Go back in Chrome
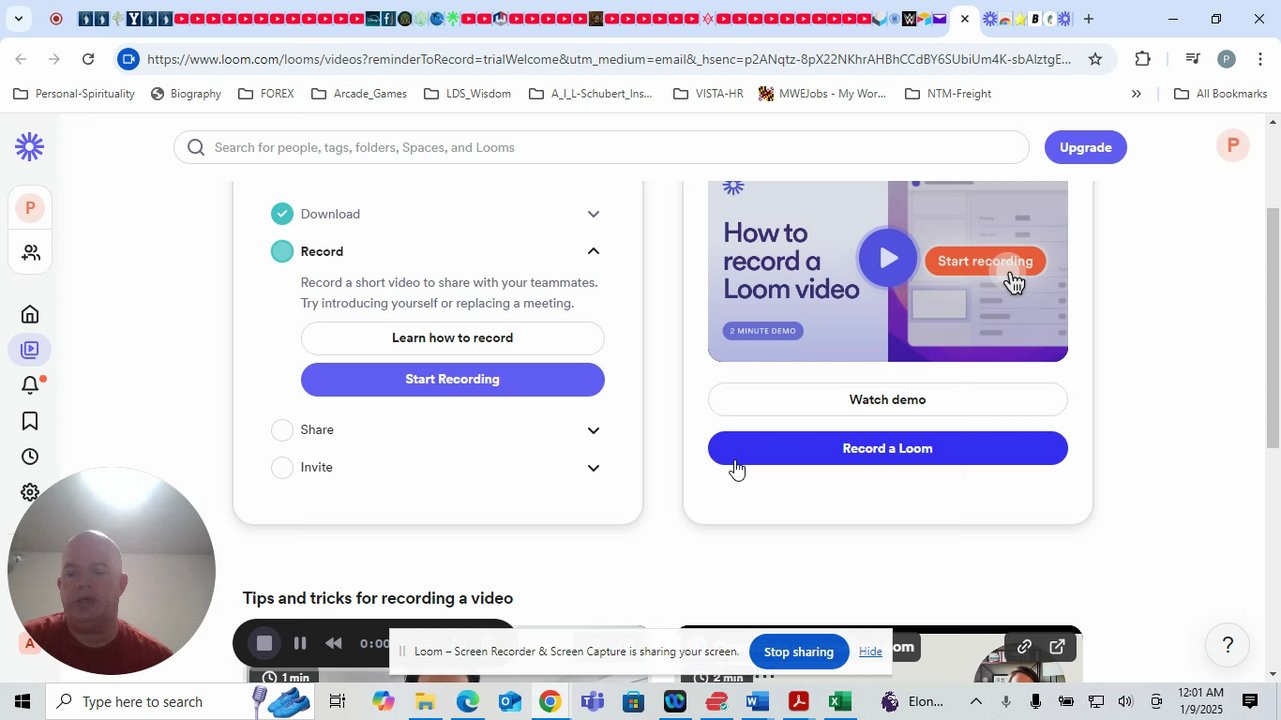This screenshot has height=720, width=1281. [21, 59]
